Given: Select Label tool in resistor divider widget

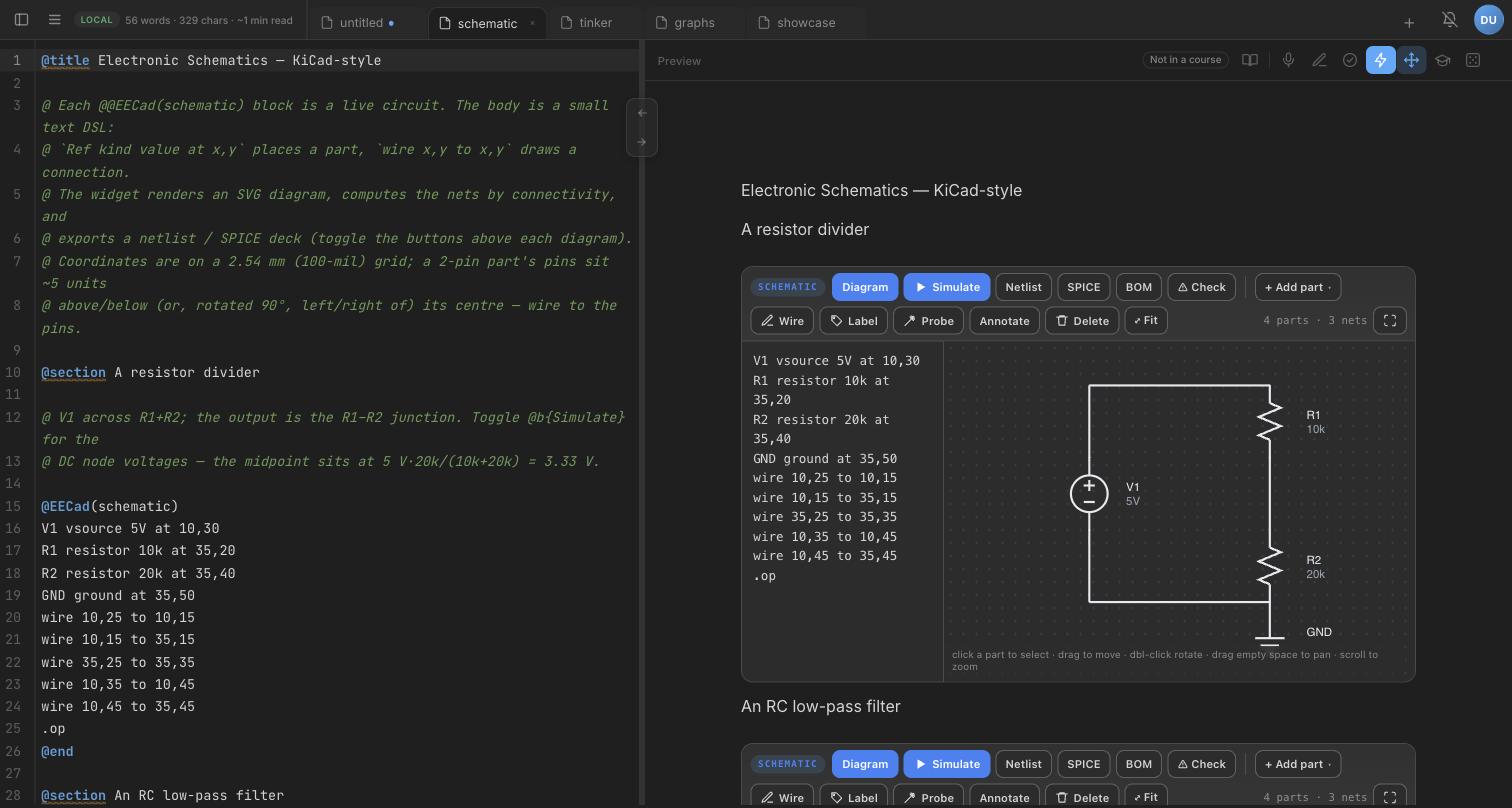Looking at the screenshot, I should pos(853,321).
